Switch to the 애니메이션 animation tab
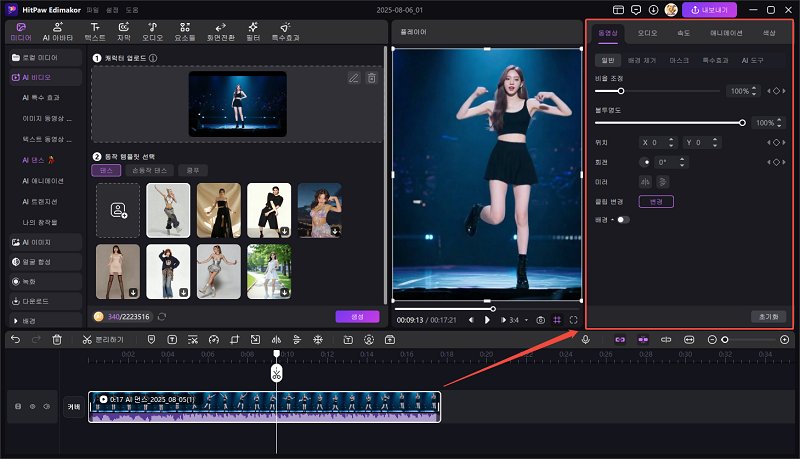This screenshot has width=800, height=459. (726, 33)
